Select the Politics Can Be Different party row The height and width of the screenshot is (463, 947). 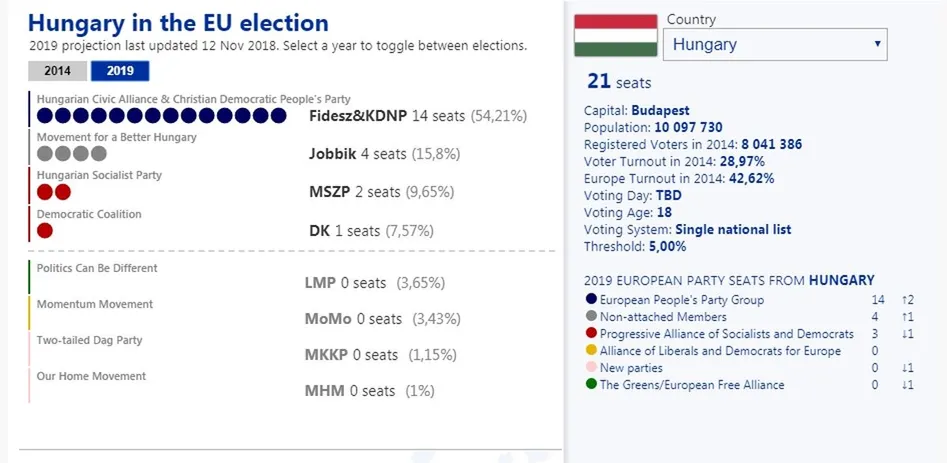97,269
